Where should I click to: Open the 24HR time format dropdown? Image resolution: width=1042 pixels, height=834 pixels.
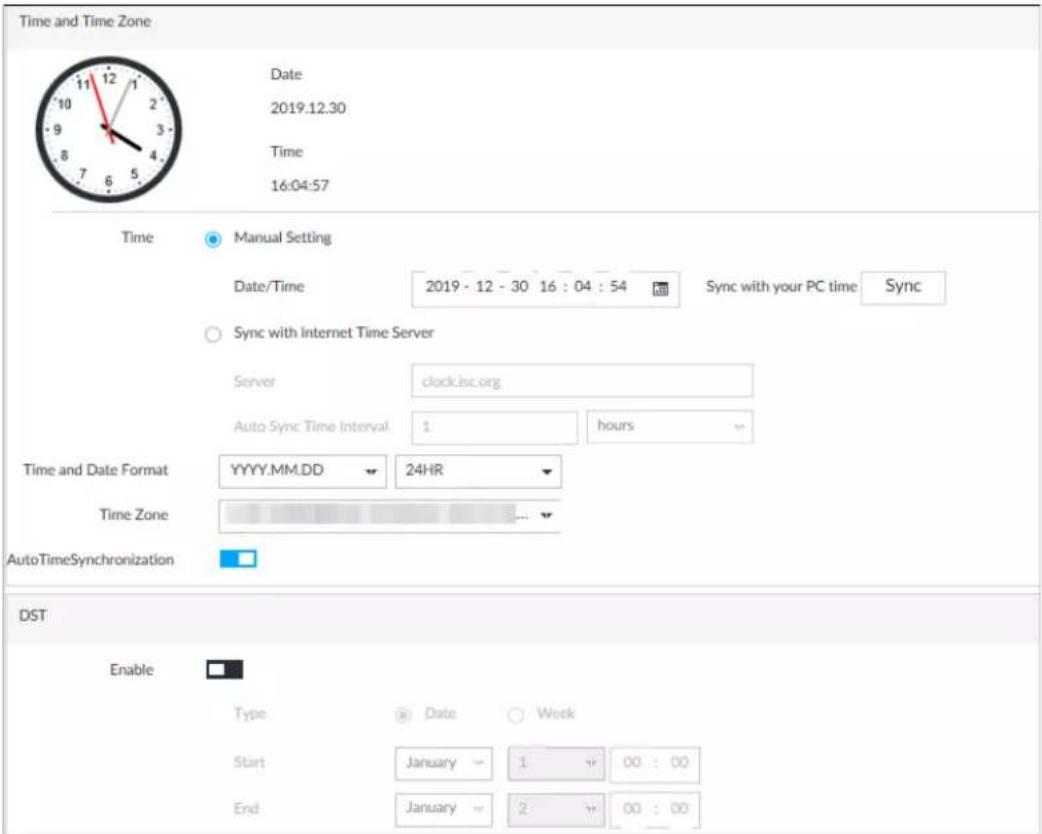[x=478, y=471]
